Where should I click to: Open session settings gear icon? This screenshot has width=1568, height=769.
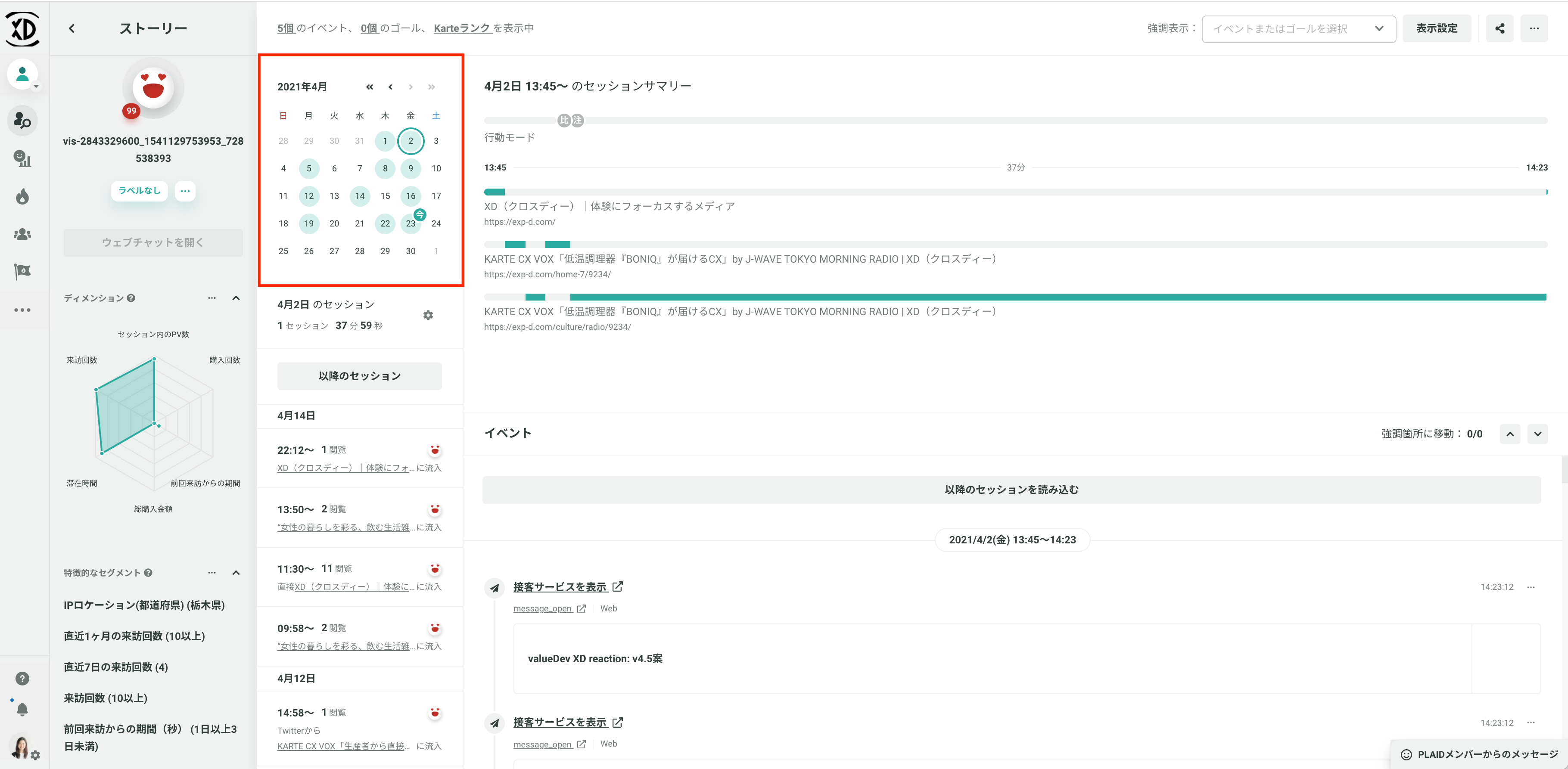(x=428, y=315)
